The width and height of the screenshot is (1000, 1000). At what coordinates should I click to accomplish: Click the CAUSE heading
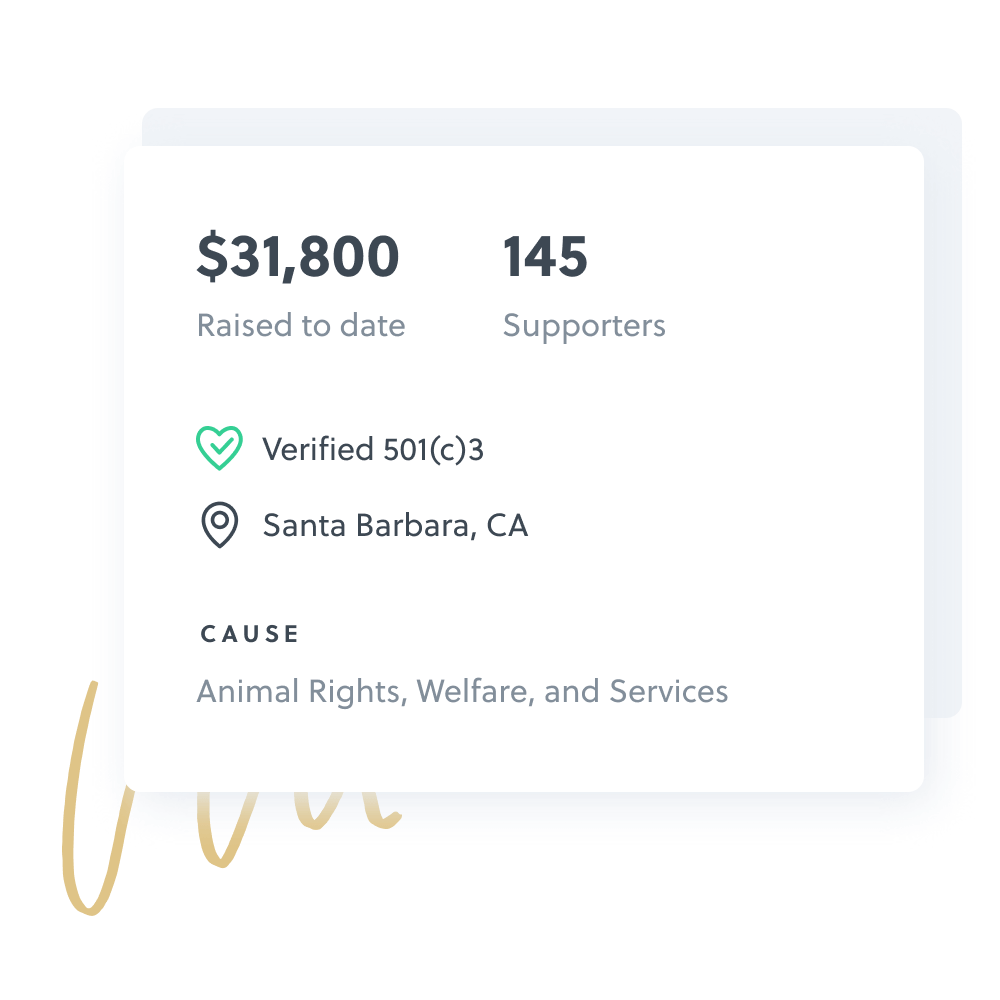click(x=250, y=634)
